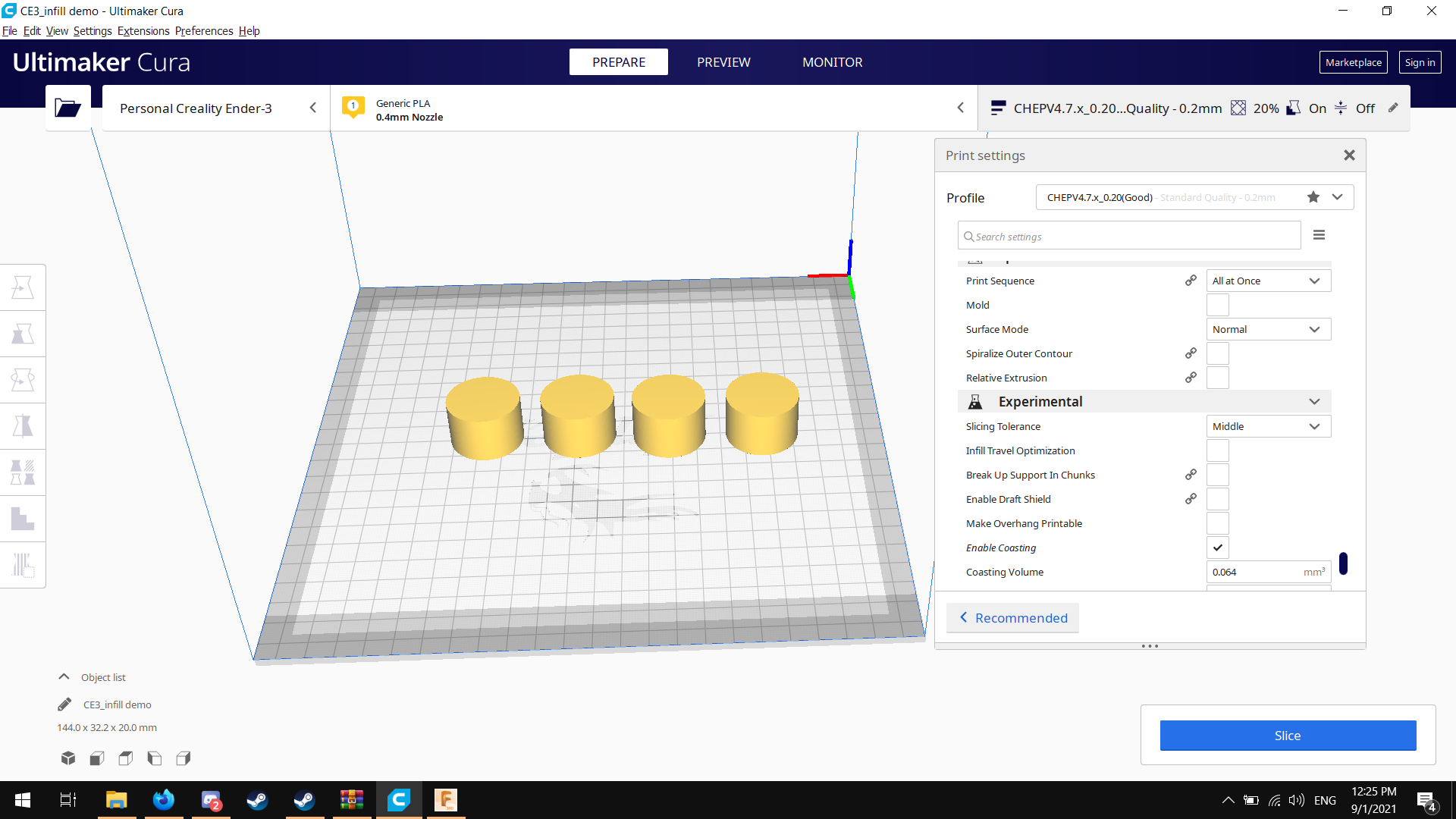Click link icon next to Print Sequence

click(x=1191, y=281)
